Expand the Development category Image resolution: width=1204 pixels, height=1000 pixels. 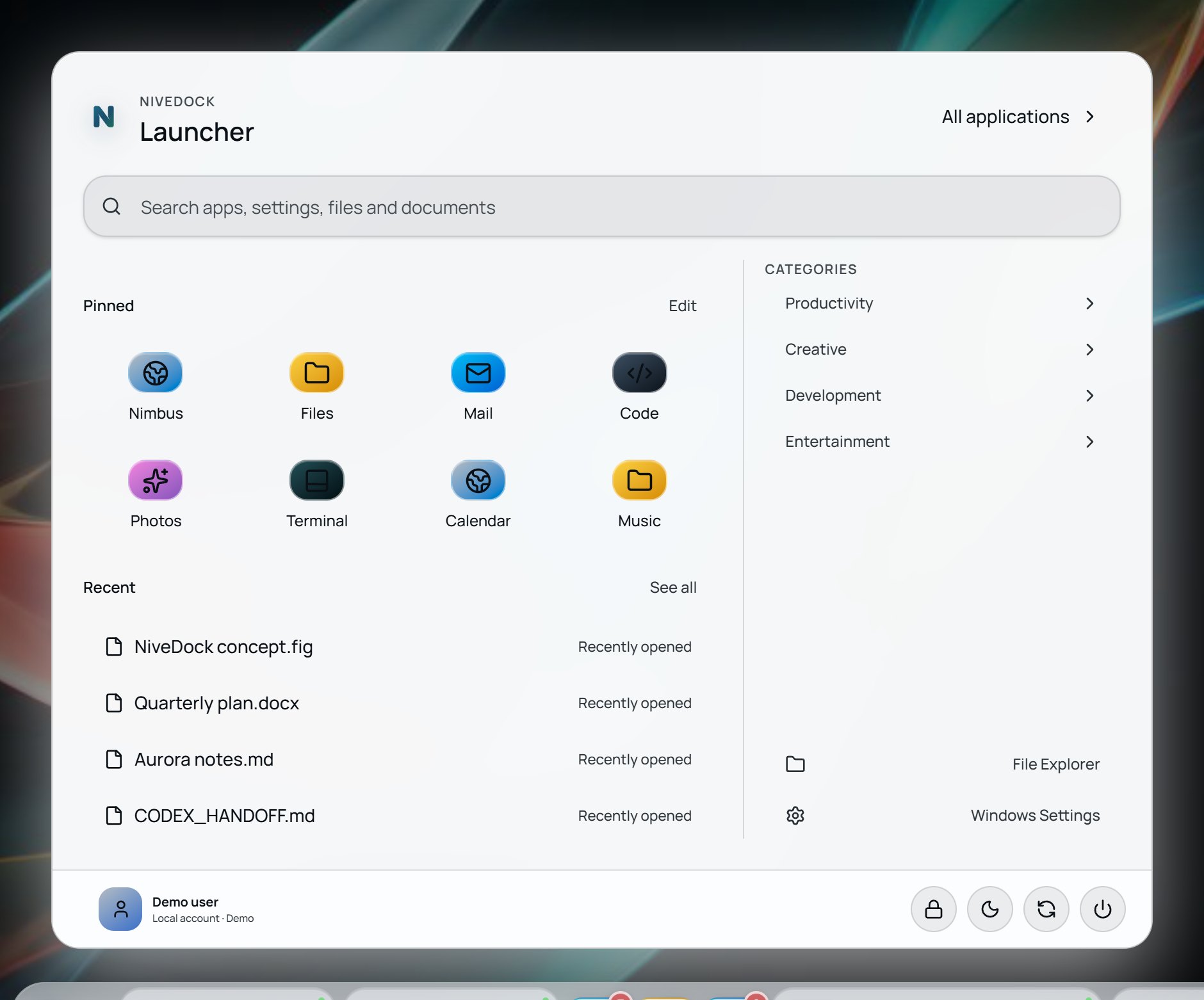coord(940,396)
